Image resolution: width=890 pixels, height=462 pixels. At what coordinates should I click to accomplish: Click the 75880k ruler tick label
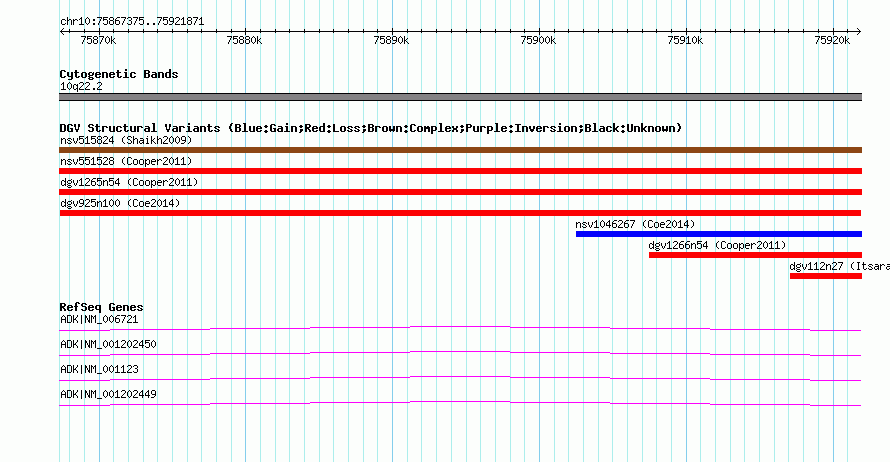pos(244,40)
